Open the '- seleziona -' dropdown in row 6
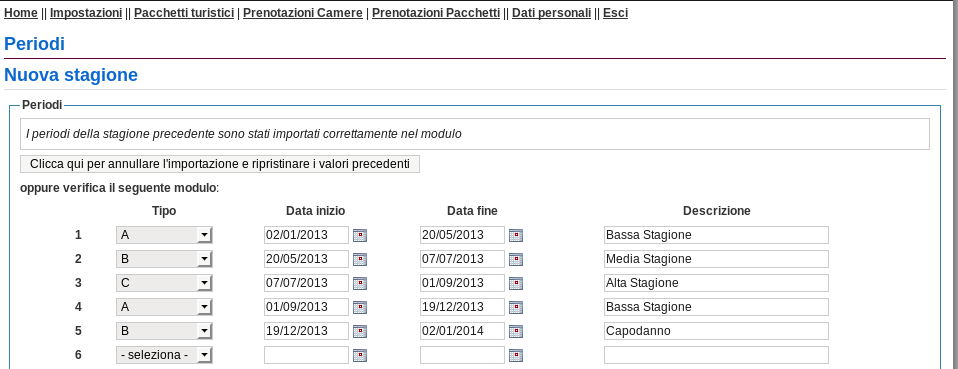The height and width of the screenshot is (369, 958). click(x=164, y=355)
